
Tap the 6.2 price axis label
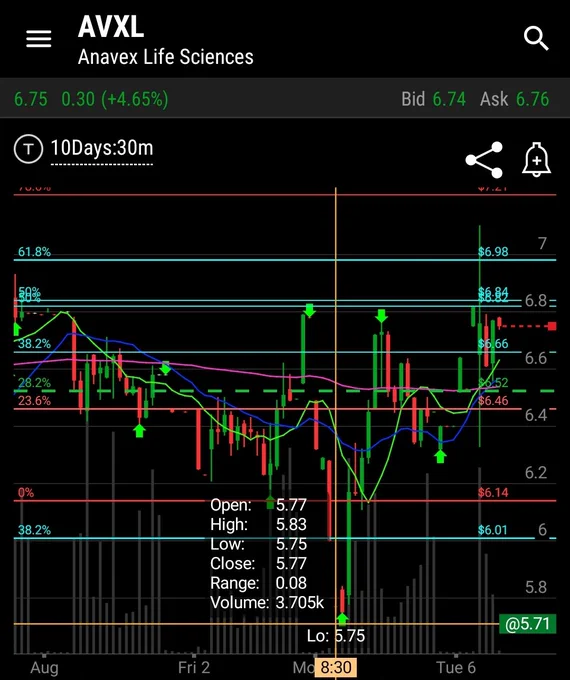[536, 473]
